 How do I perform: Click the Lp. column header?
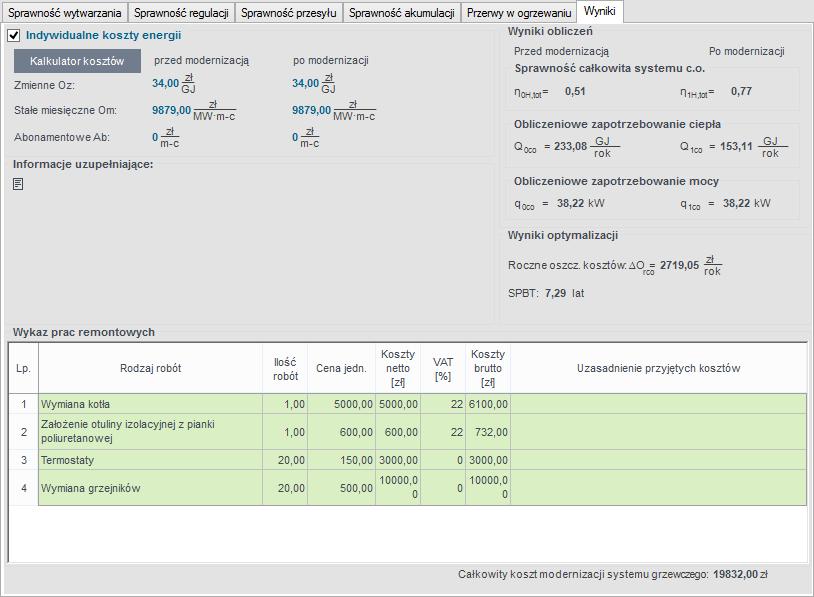pyautogui.click(x=23, y=368)
